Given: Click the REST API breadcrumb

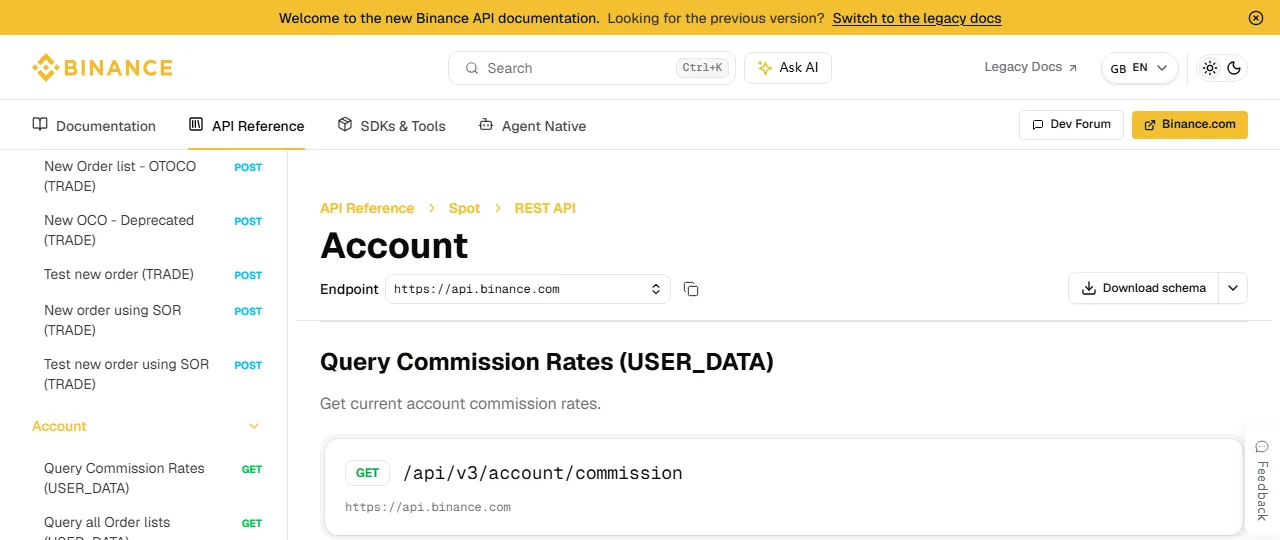Looking at the screenshot, I should (x=545, y=208).
